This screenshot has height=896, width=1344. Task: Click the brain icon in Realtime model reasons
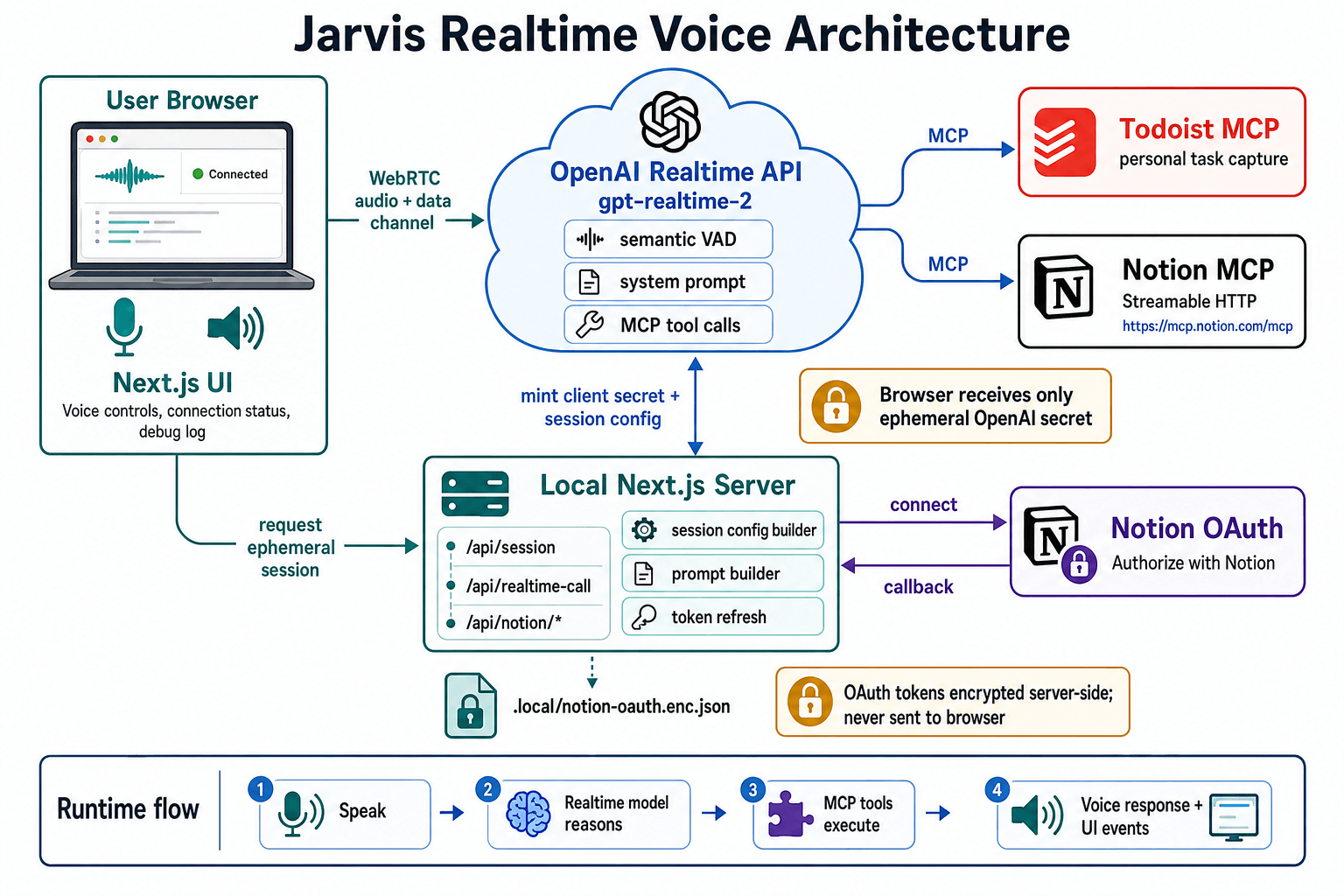coord(528,814)
